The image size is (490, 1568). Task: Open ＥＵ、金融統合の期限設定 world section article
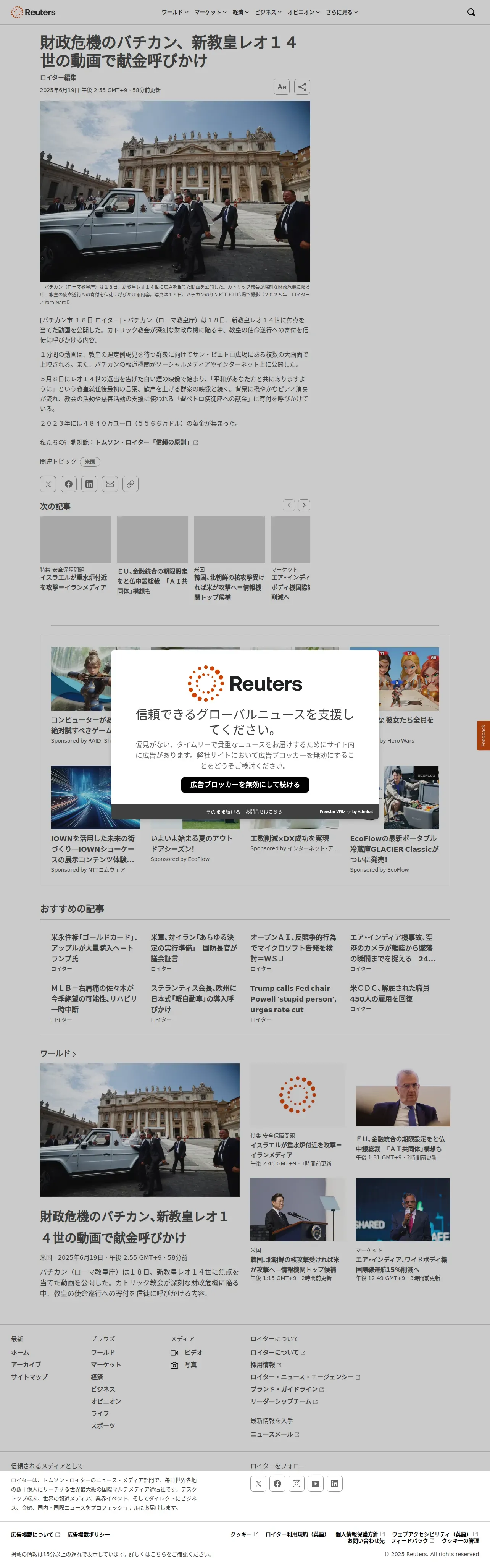(401, 1144)
